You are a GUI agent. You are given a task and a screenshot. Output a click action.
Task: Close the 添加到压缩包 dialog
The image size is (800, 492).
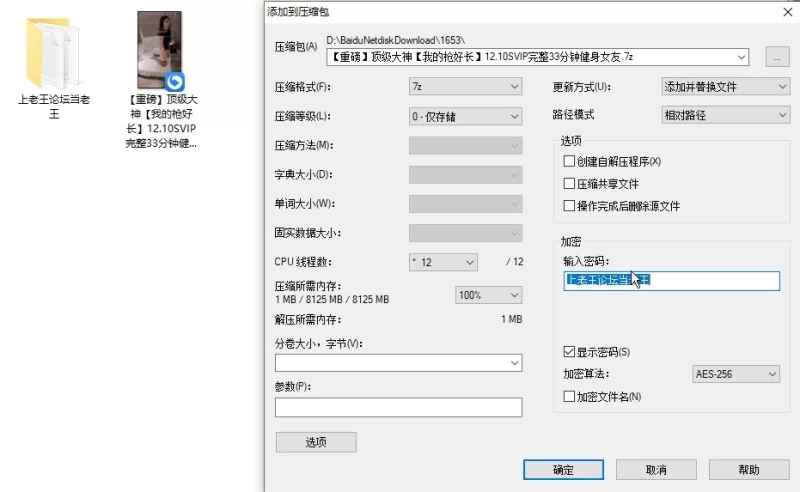click(x=788, y=12)
